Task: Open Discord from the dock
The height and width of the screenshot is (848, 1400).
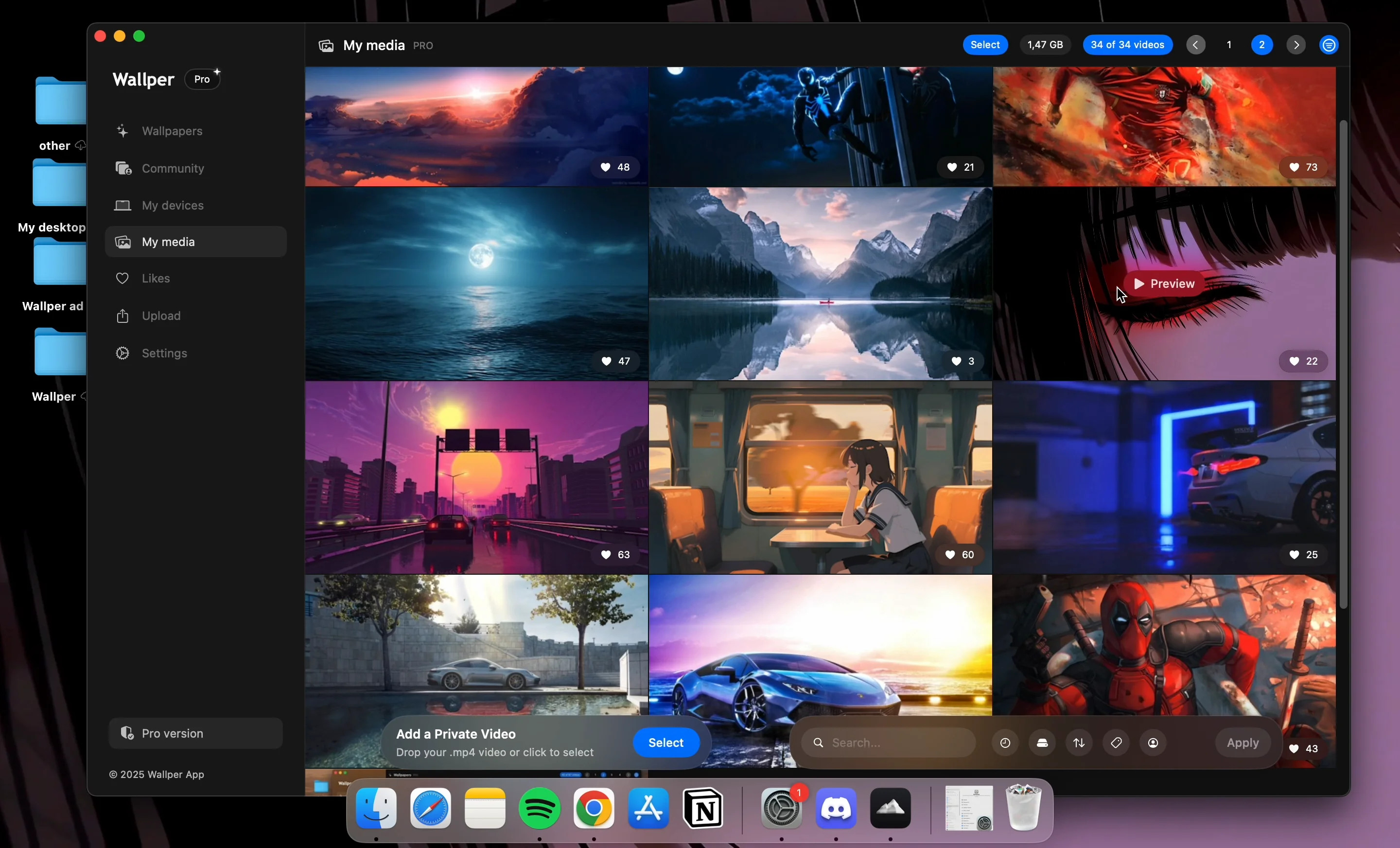Action: click(x=836, y=808)
